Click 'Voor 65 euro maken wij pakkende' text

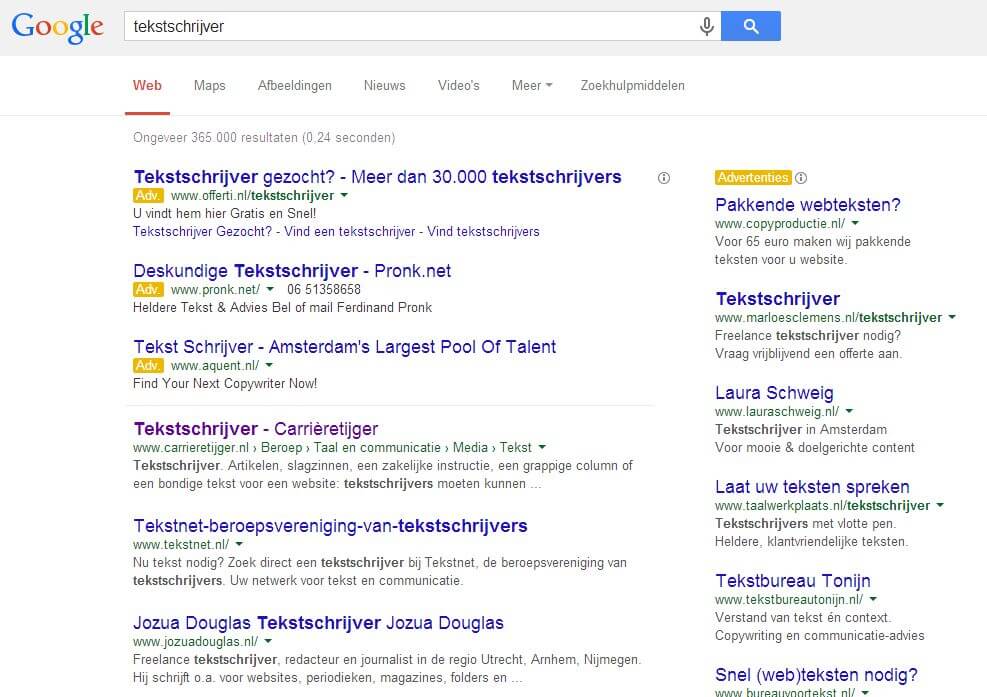(x=813, y=242)
